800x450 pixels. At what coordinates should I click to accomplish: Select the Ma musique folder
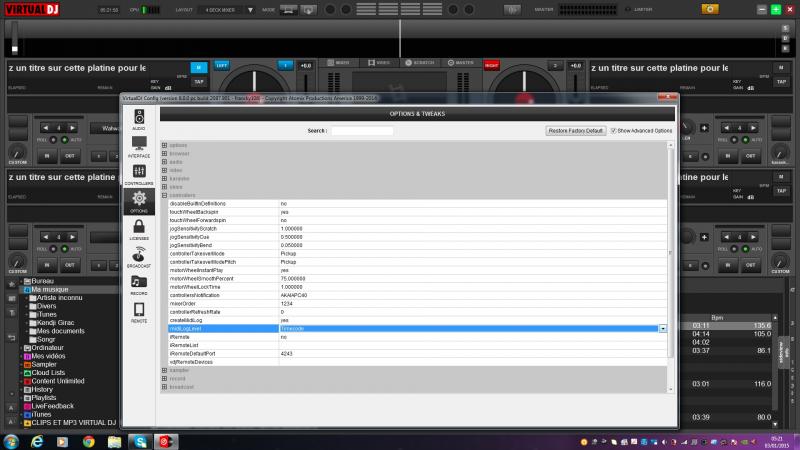click(50, 289)
